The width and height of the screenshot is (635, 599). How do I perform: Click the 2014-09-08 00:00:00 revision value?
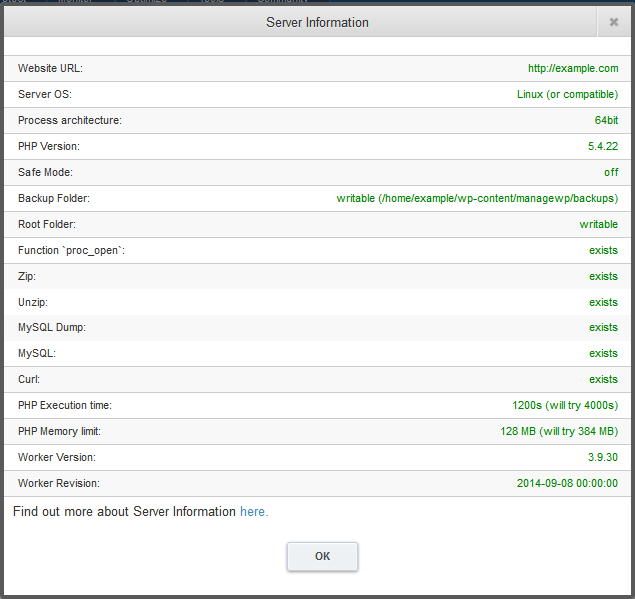tap(567, 483)
